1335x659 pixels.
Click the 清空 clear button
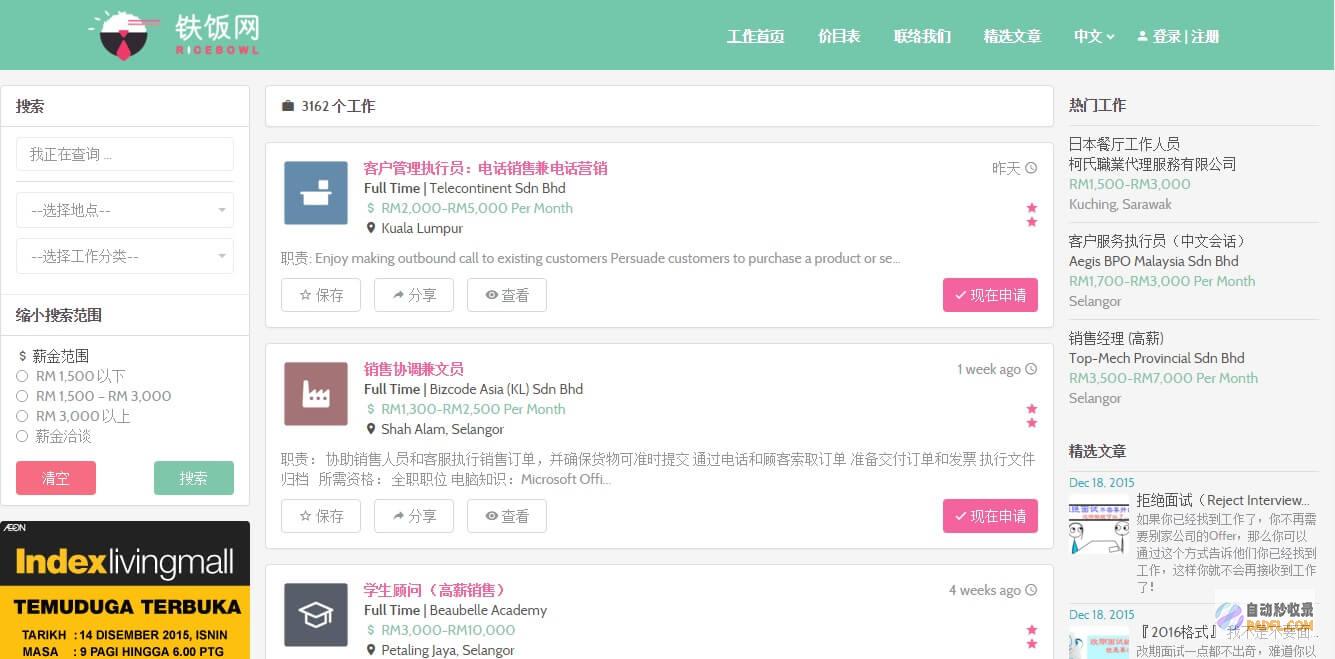pyautogui.click(x=56, y=478)
